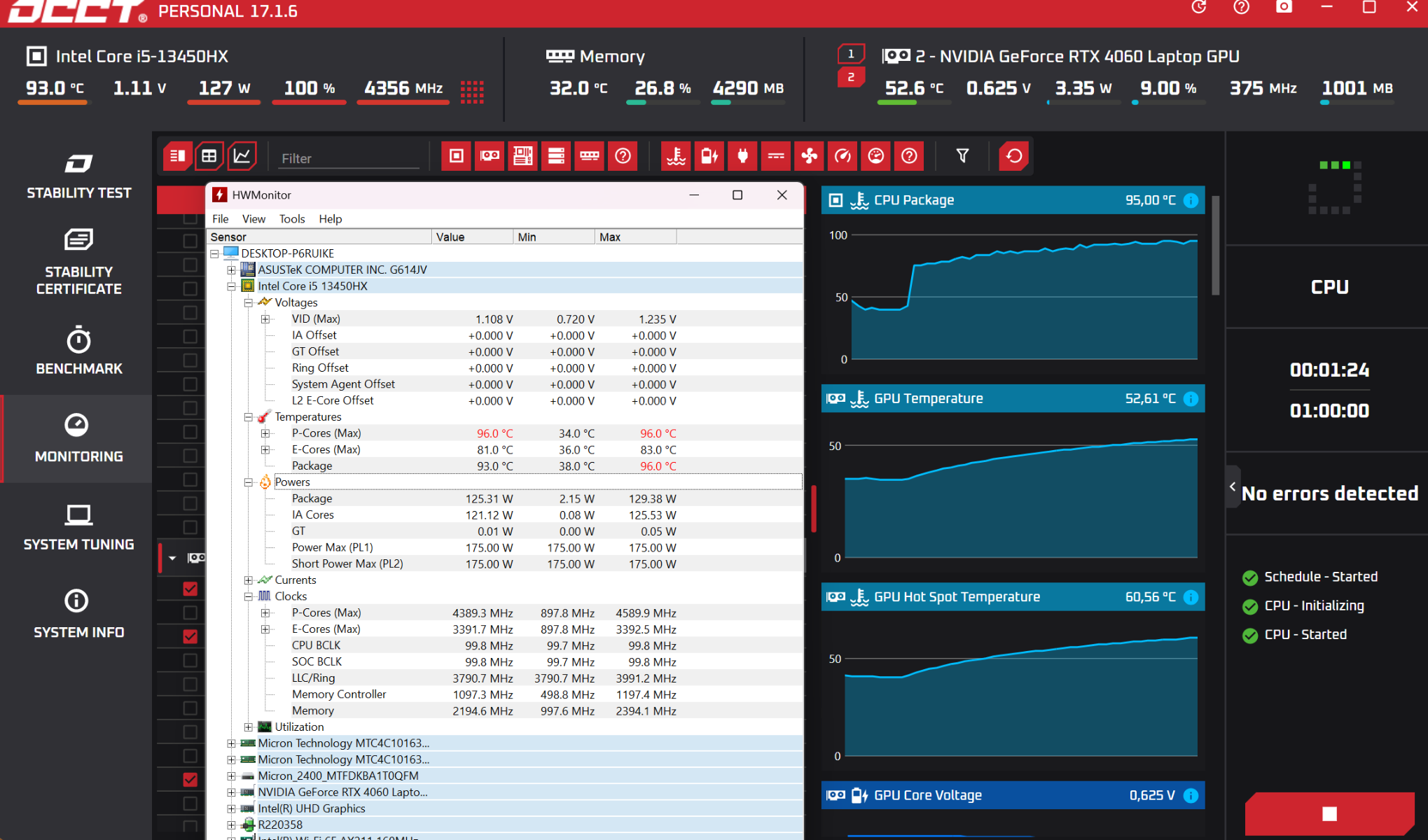The width and height of the screenshot is (1428, 840).
Task: Toggle the GPU card hardware filter icon
Action: coord(490,156)
